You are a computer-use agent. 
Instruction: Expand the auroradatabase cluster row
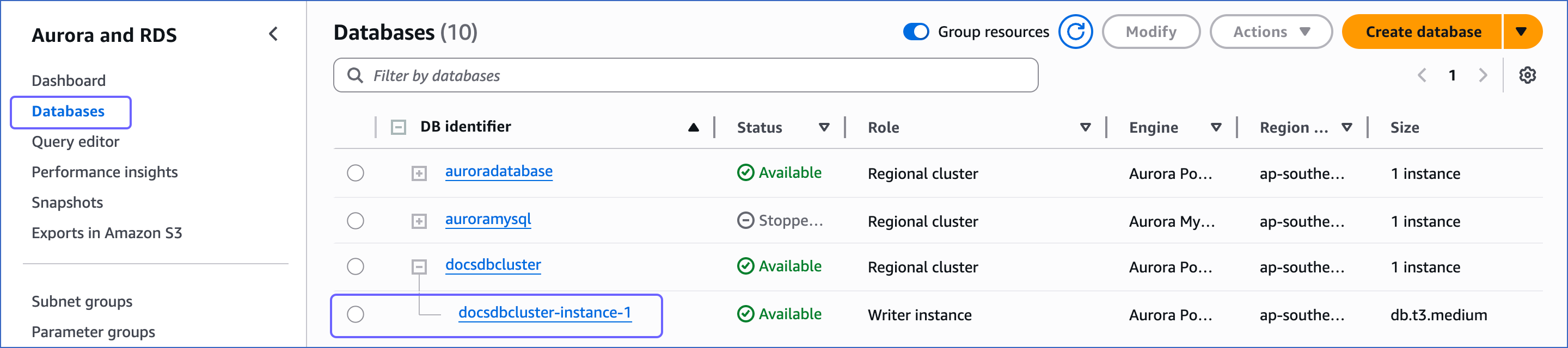click(x=419, y=173)
